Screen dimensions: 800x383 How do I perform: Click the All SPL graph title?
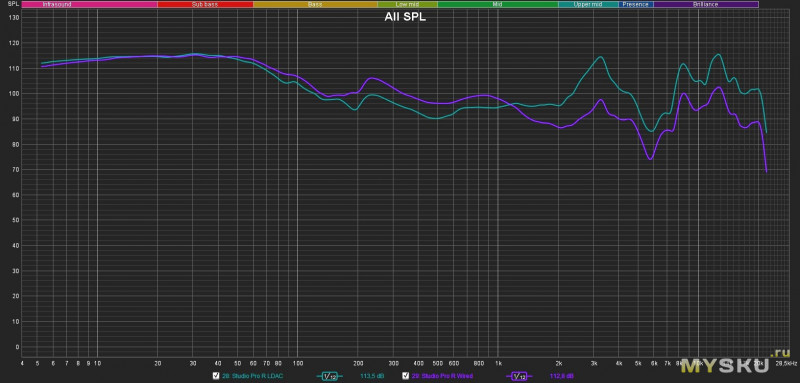tap(405, 17)
